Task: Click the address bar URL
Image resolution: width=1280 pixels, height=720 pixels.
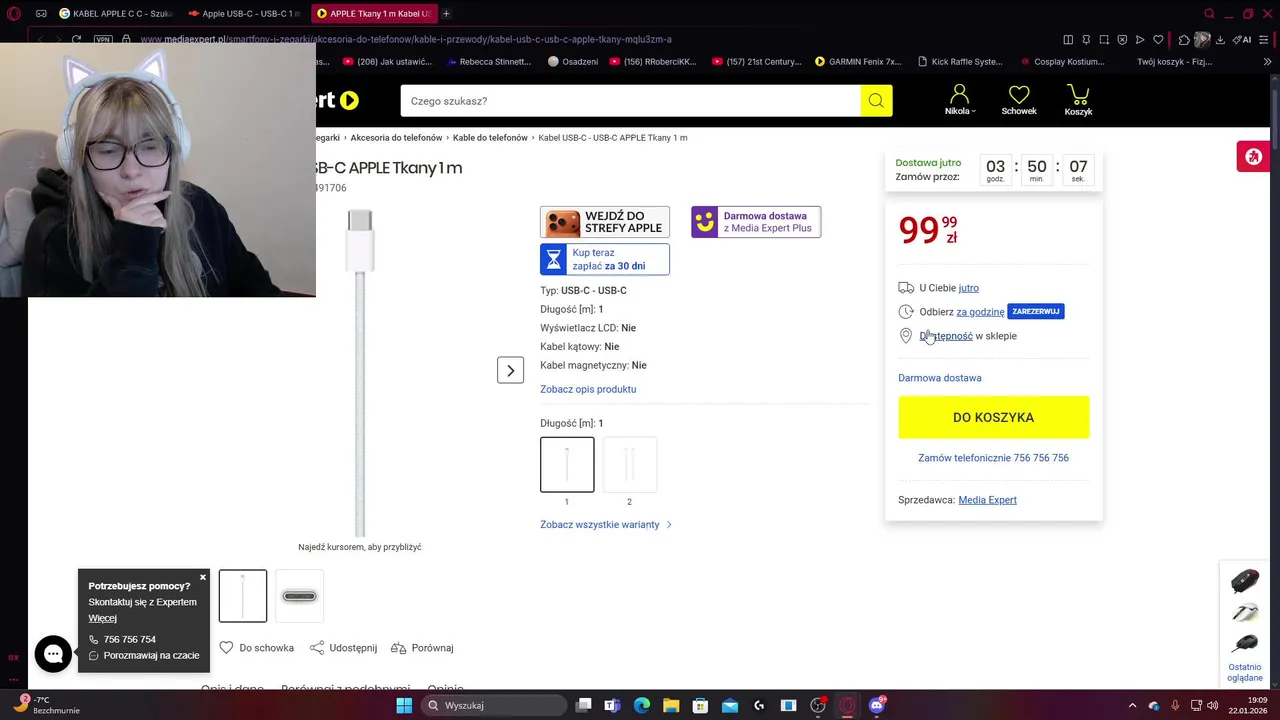Action: coord(405,40)
